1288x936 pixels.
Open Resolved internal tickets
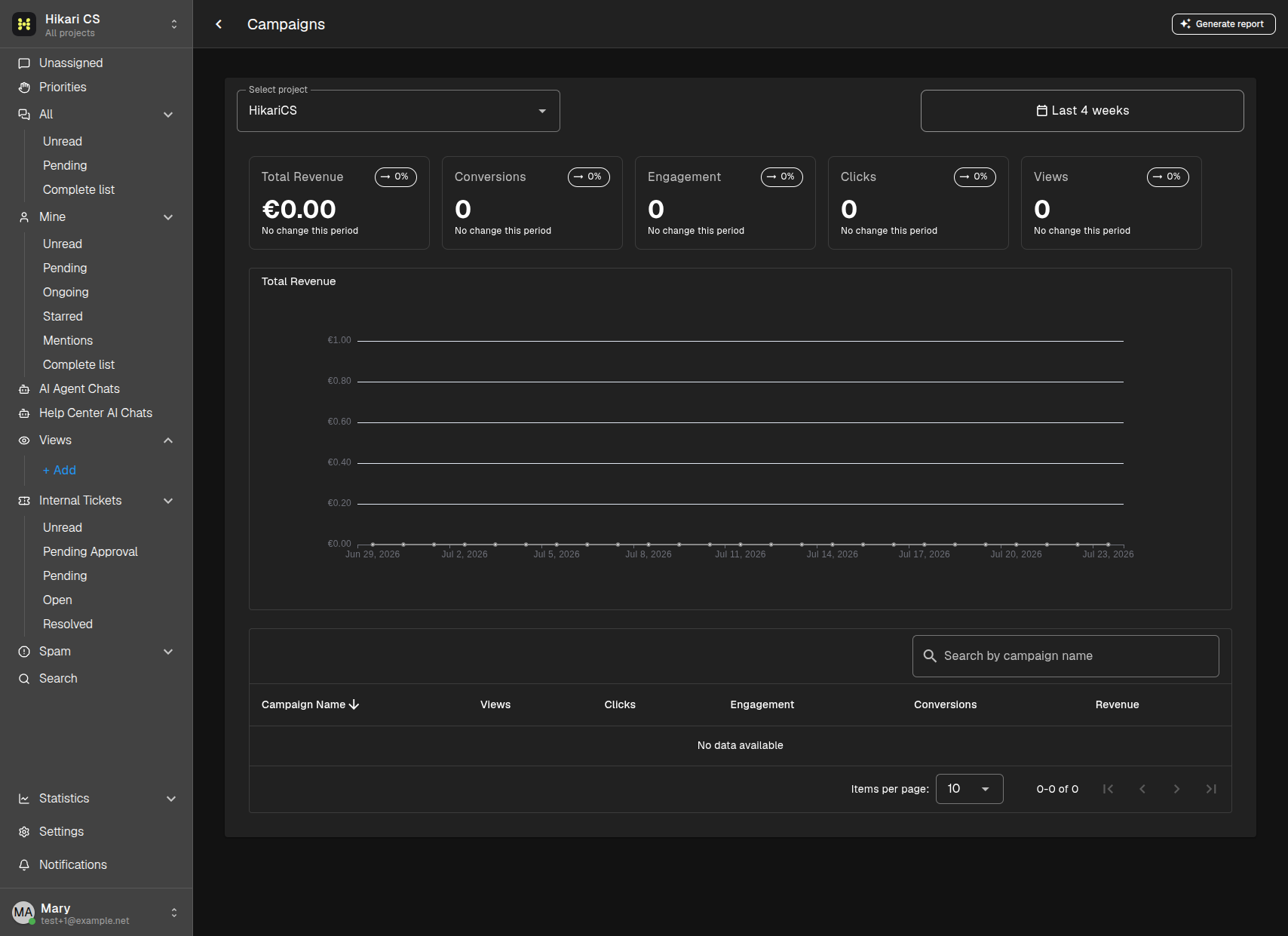(x=68, y=625)
